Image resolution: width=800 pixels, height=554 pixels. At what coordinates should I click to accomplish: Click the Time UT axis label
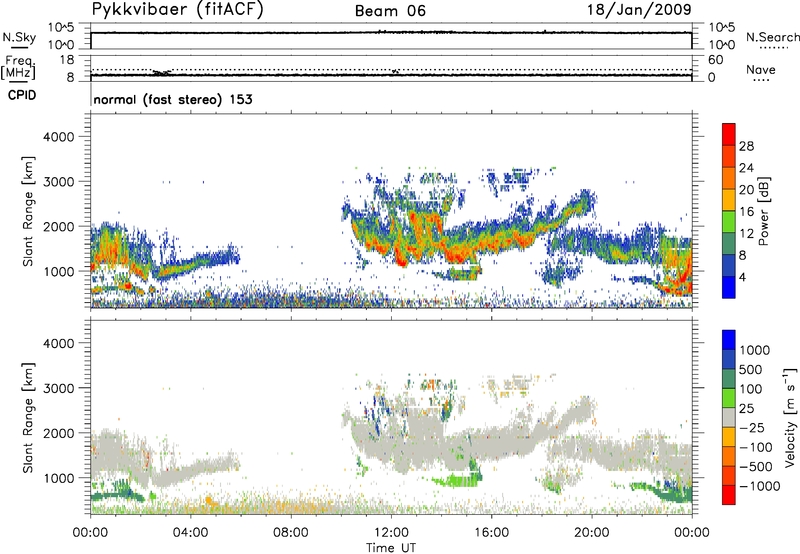[391, 548]
